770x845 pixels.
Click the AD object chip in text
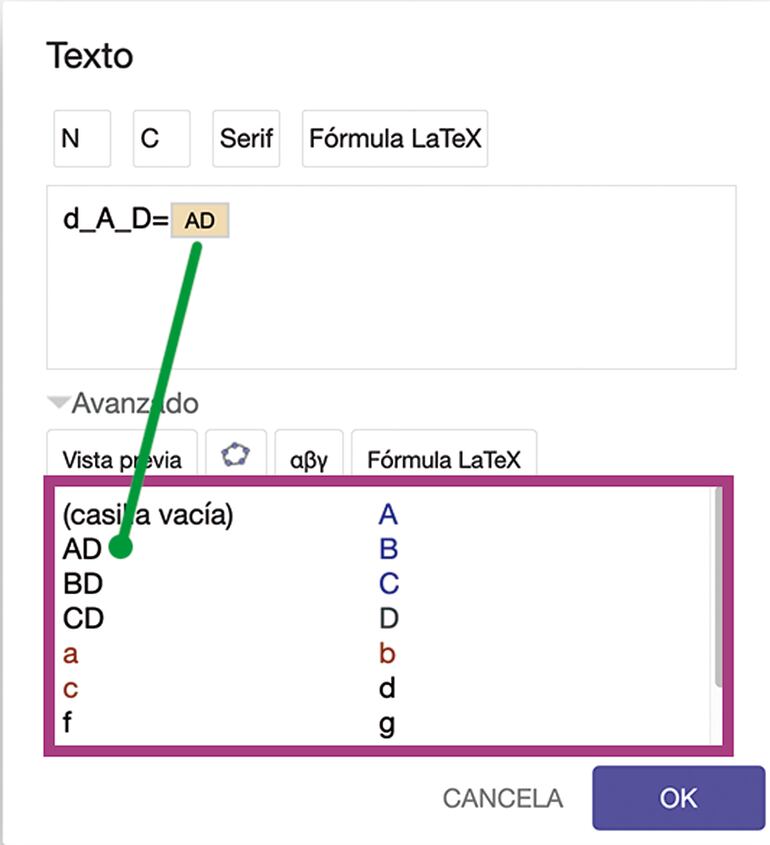coord(200,221)
